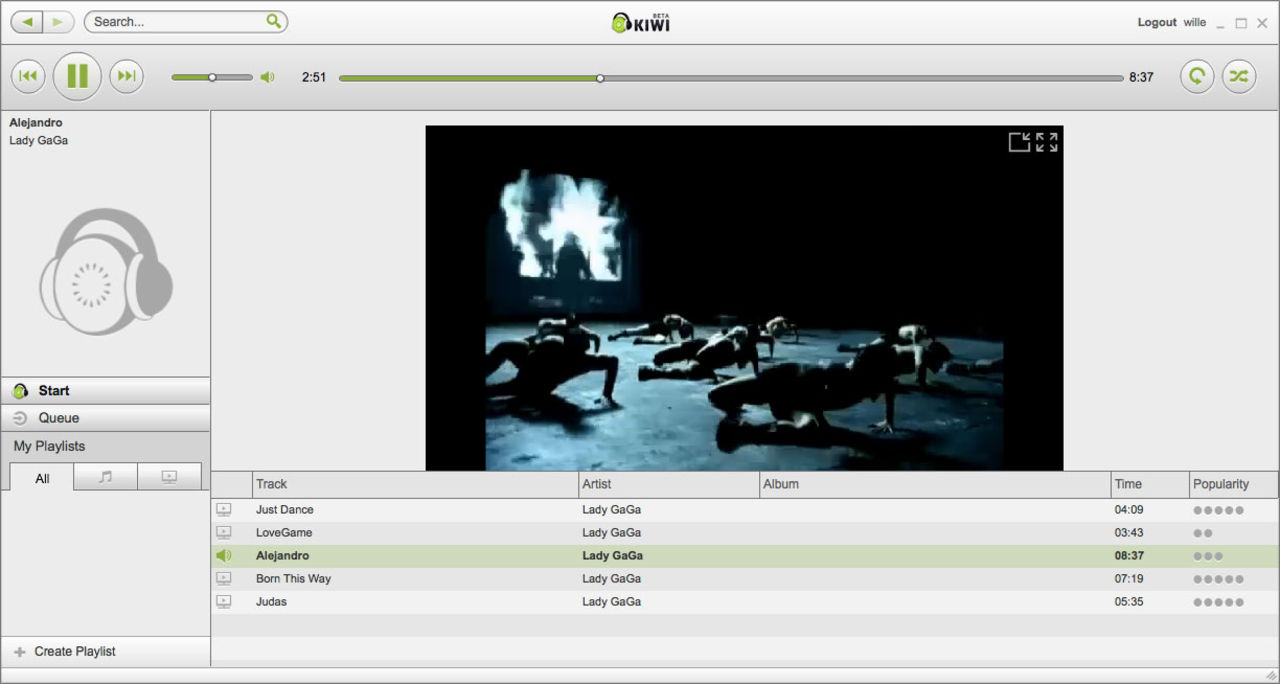
Task: Toggle repeat mode
Action: [x=1196, y=77]
